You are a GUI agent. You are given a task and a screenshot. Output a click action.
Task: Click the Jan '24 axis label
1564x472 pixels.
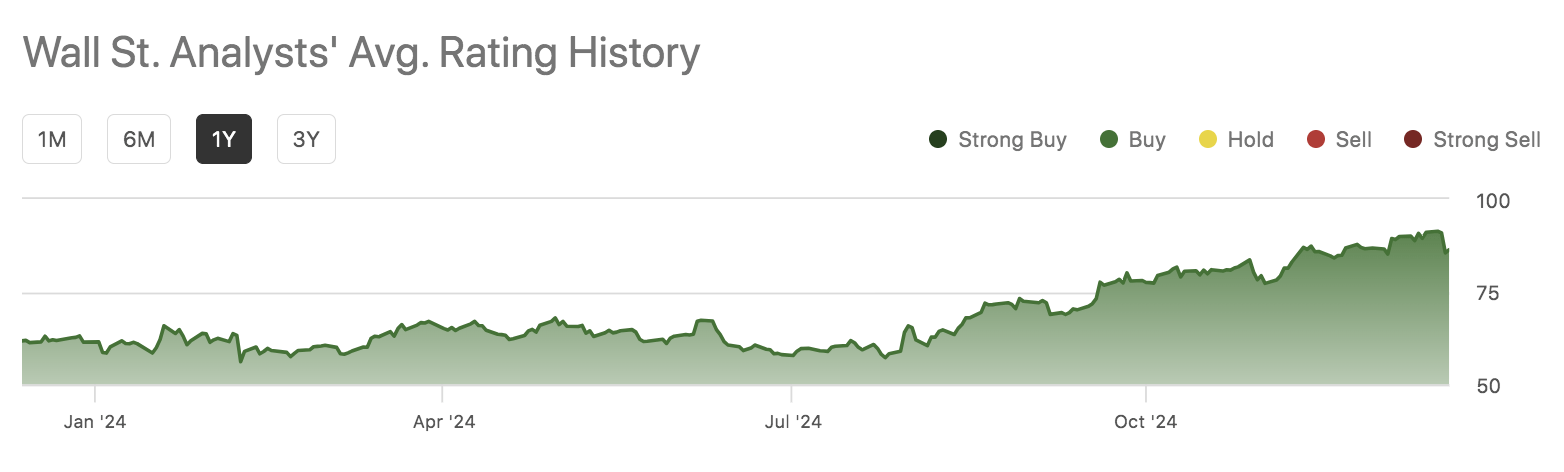[94, 422]
